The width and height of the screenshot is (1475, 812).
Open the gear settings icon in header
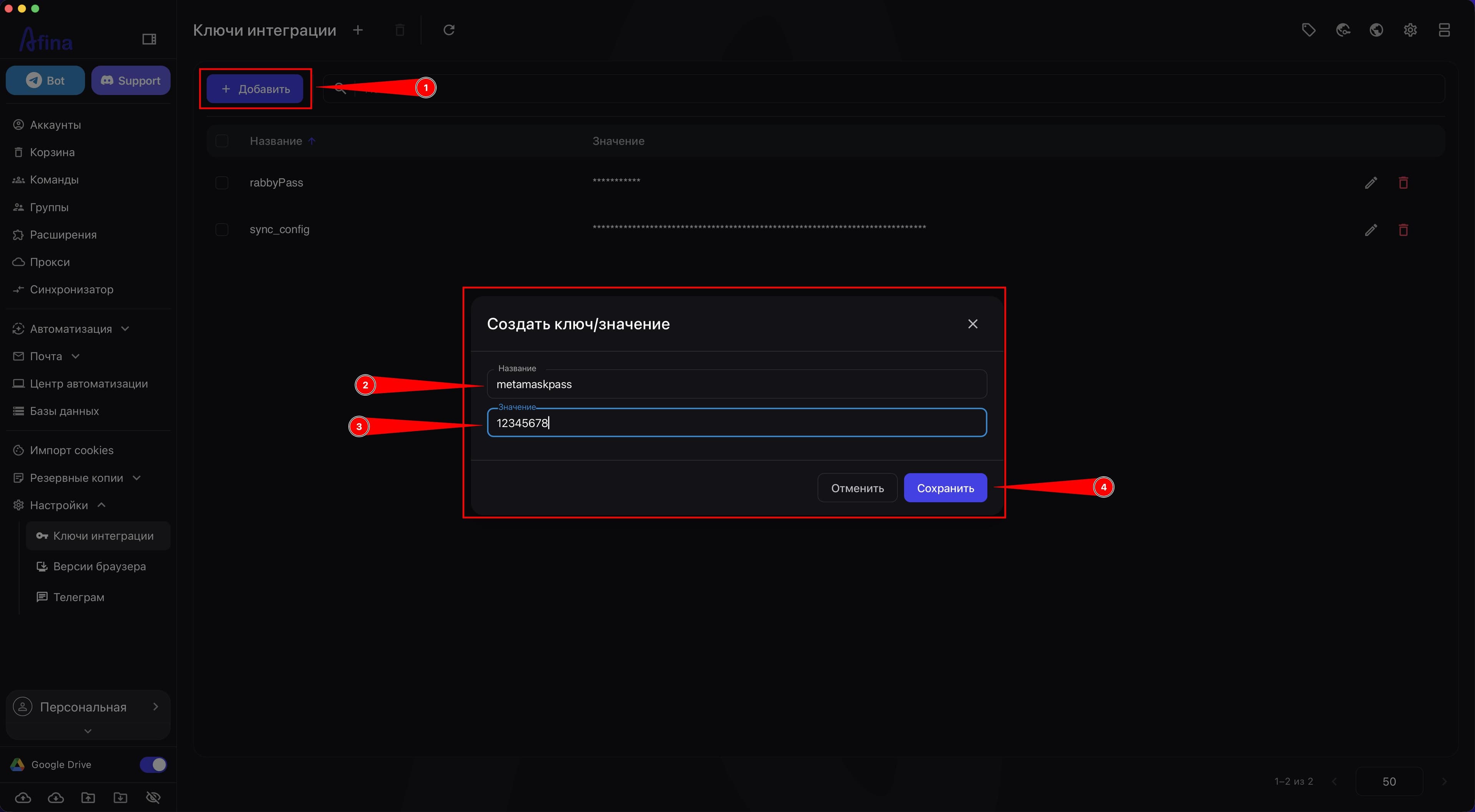point(1410,30)
